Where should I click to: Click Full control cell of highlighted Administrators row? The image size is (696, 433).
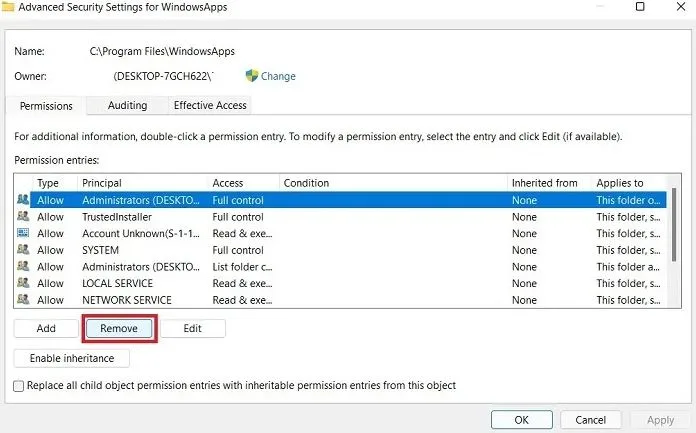238,200
